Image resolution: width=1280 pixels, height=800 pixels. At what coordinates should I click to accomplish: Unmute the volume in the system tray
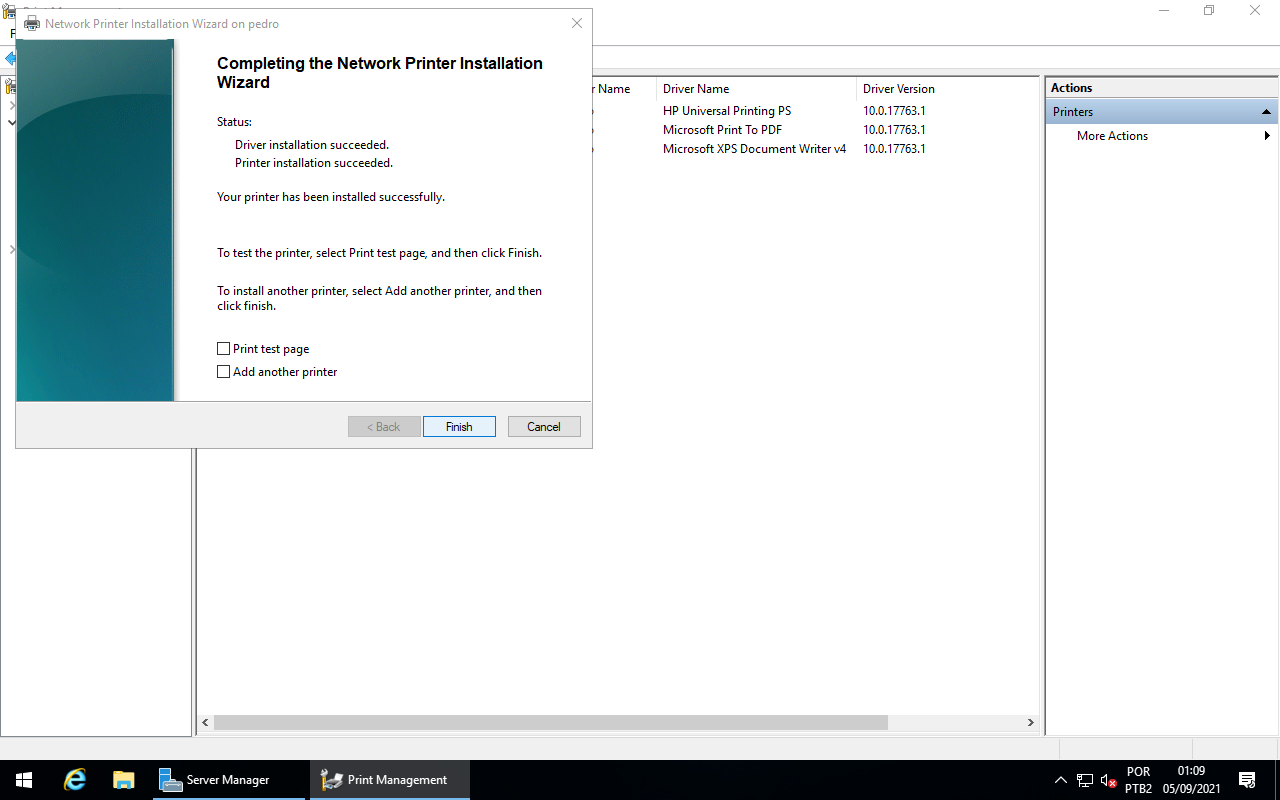[1108, 779]
